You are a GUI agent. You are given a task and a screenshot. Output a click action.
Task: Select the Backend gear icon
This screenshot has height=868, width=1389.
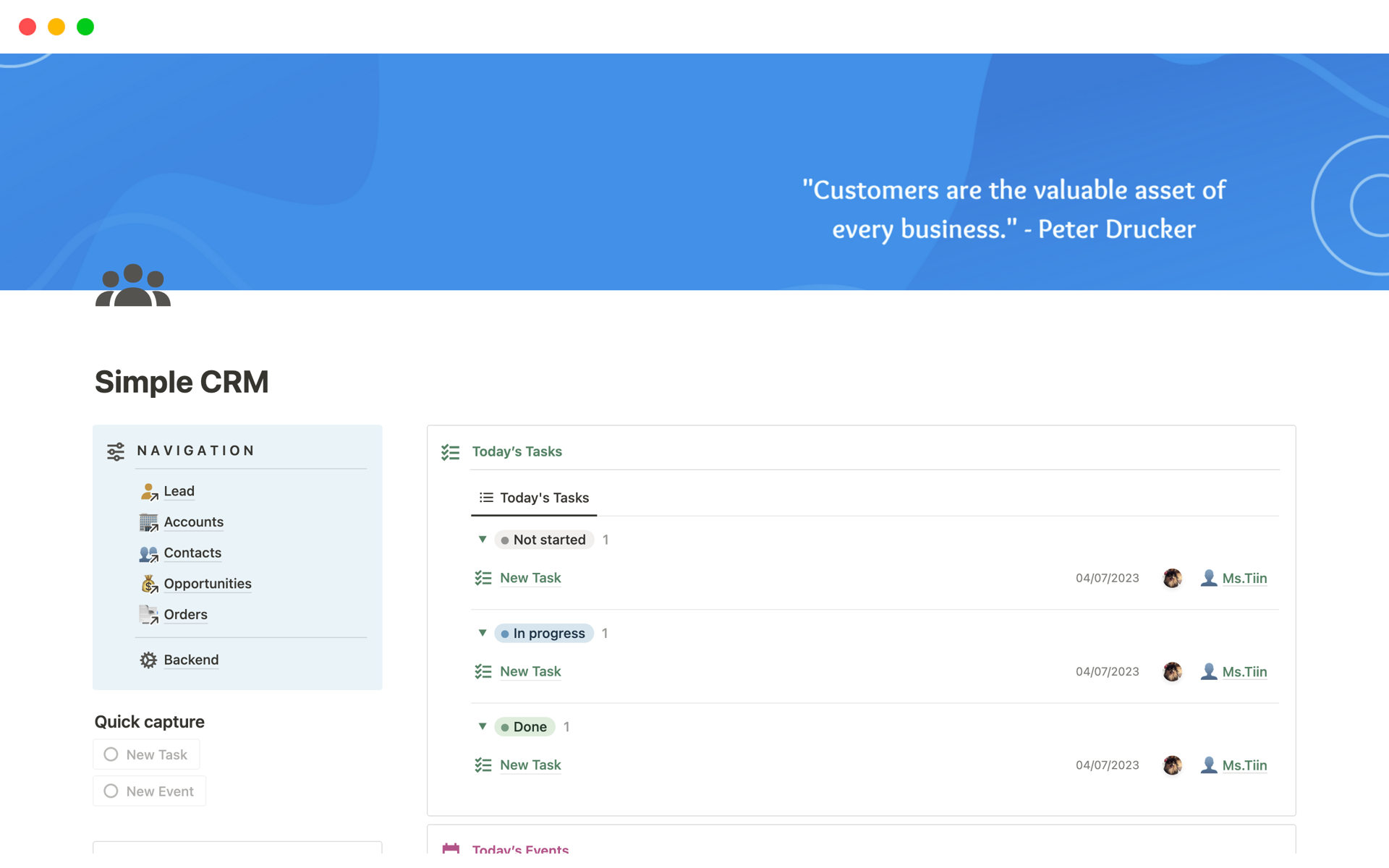pyautogui.click(x=148, y=660)
